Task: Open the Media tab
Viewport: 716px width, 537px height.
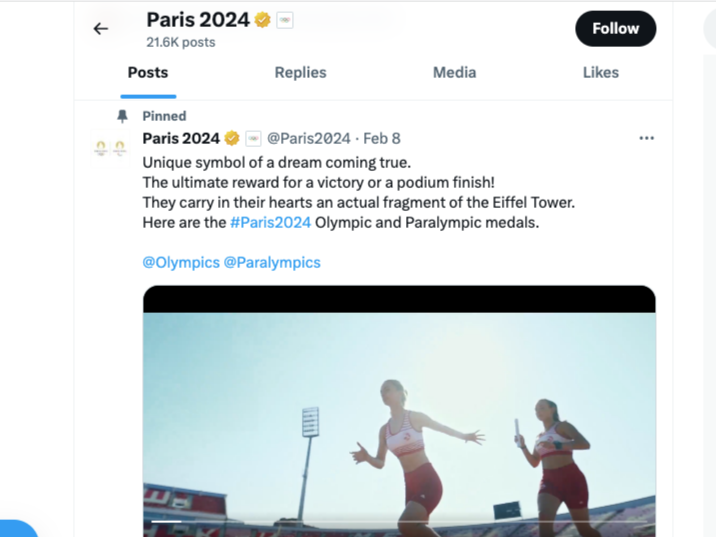Action: (x=454, y=72)
